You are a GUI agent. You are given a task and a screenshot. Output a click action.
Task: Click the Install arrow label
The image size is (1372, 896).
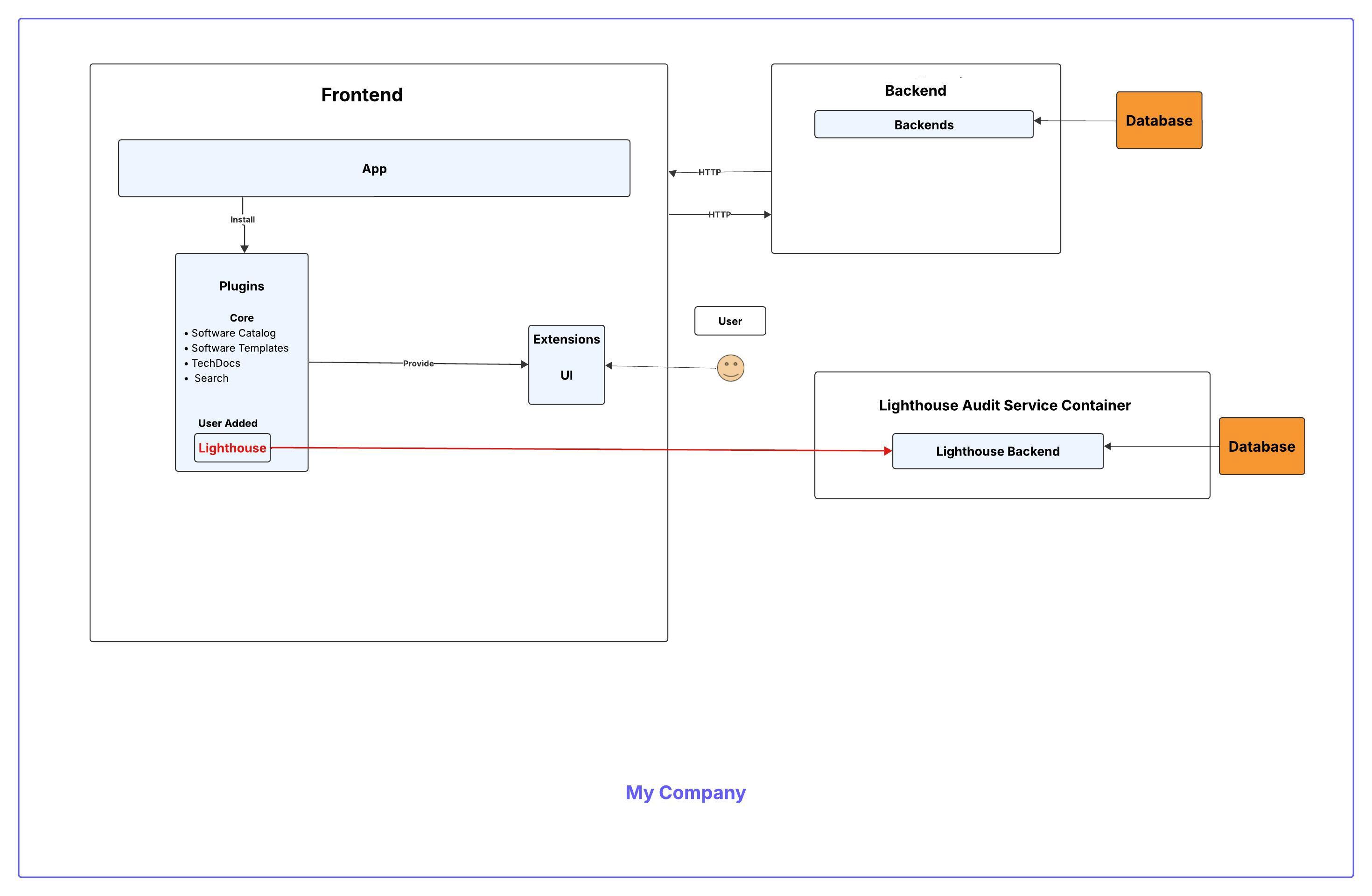coord(242,219)
